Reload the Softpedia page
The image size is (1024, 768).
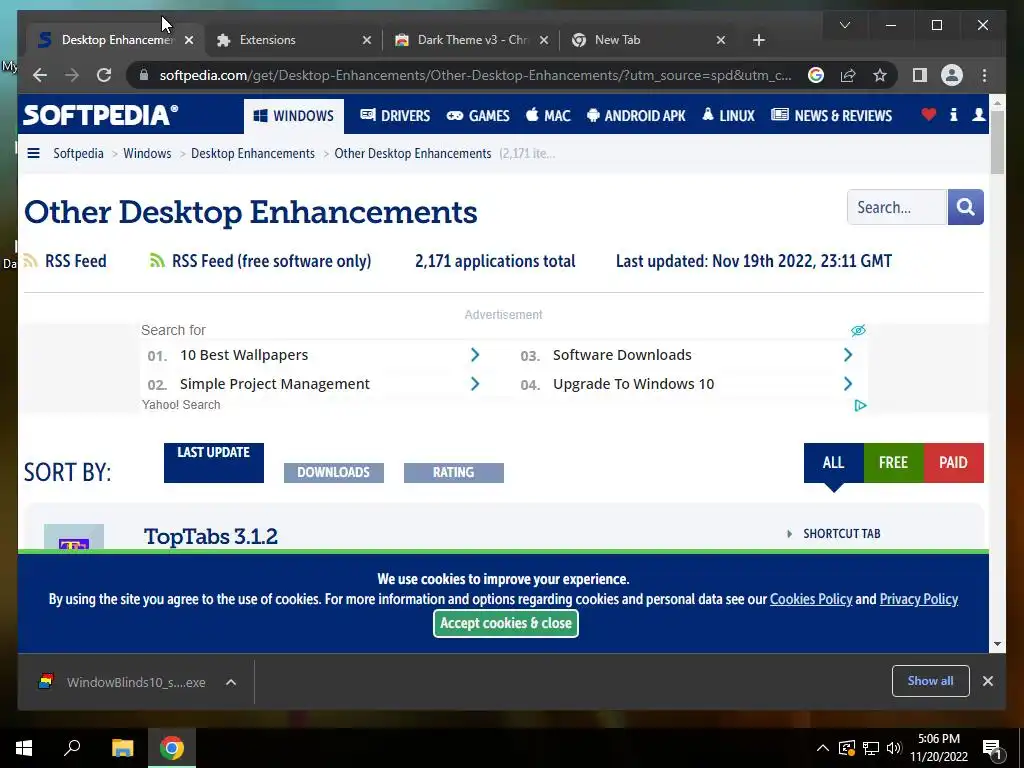point(104,75)
